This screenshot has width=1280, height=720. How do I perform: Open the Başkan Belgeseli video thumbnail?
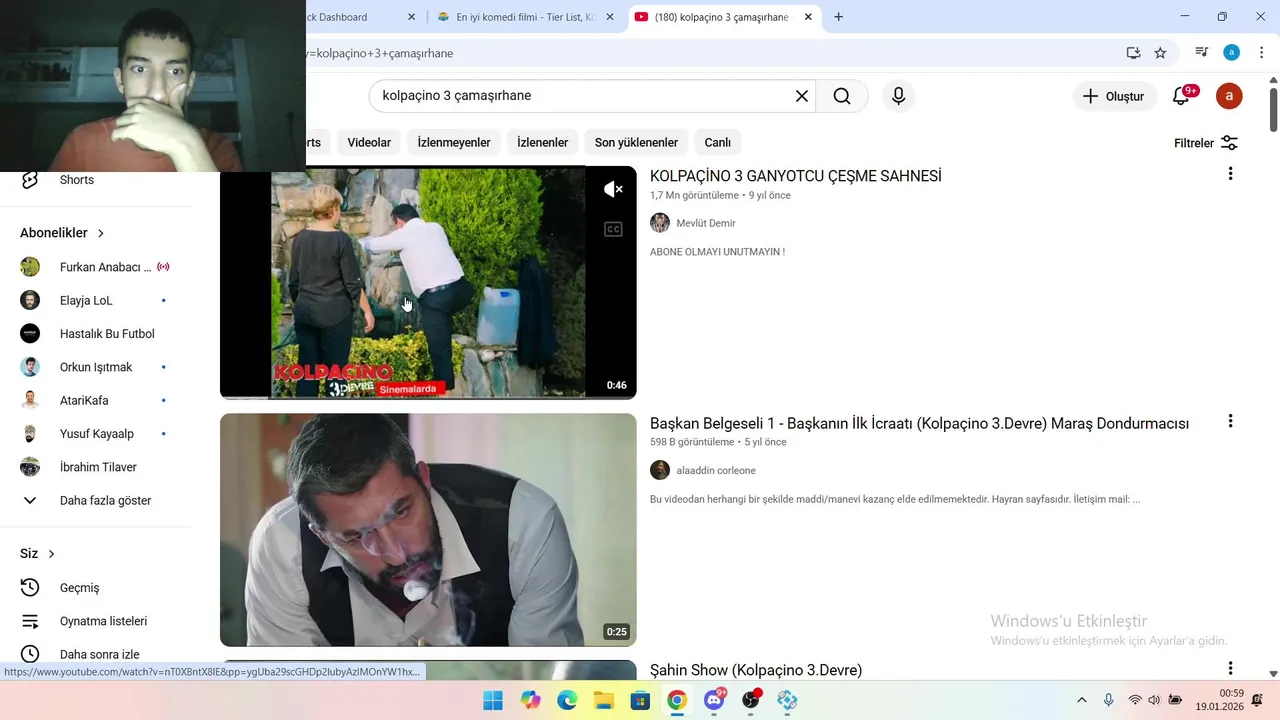428,530
